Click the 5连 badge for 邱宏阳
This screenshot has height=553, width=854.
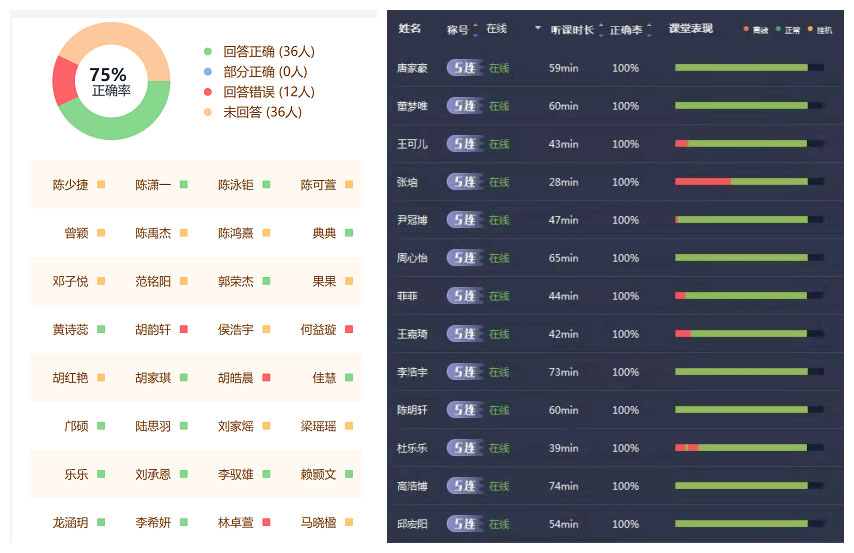coord(463,524)
